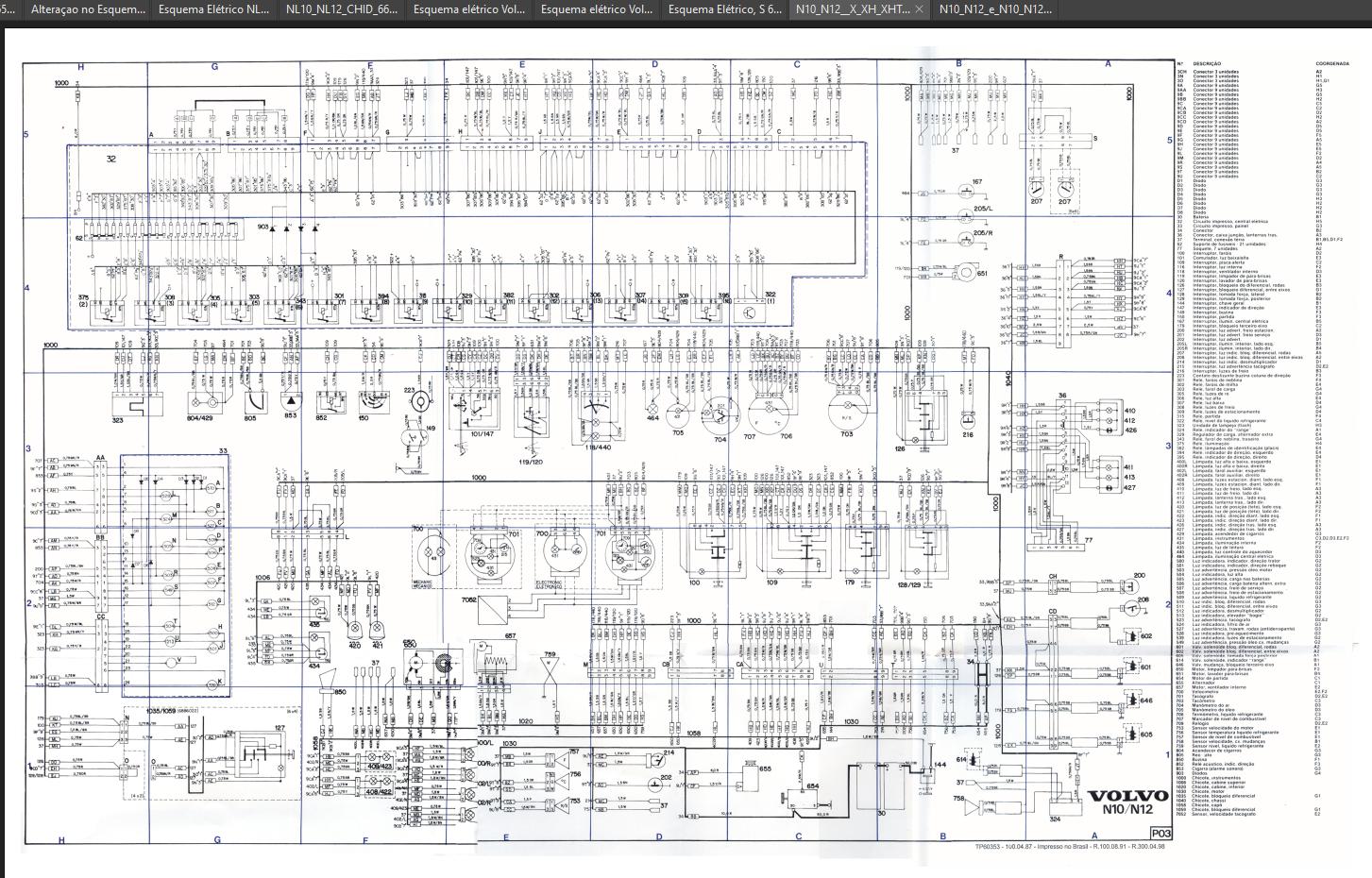The image size is (1372, 878).
Task: Click the "101/147" switch label
Action: (482, 434)
